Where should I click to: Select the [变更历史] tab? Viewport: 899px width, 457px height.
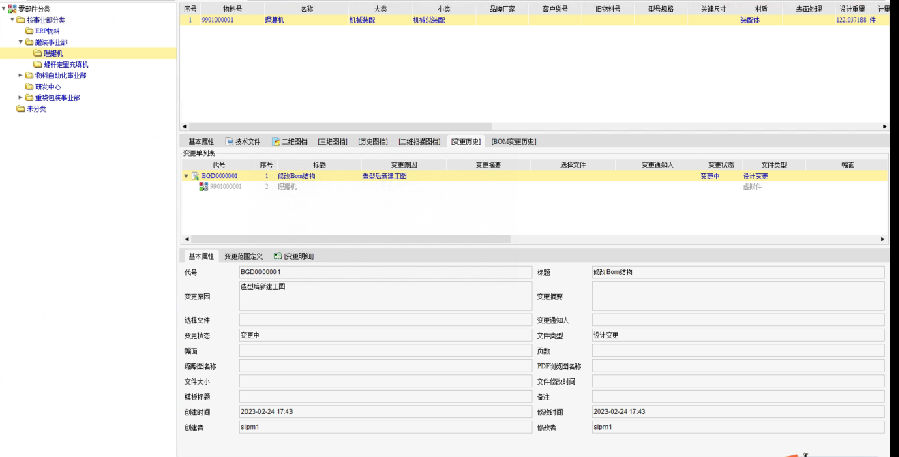[x=466, y=141]
